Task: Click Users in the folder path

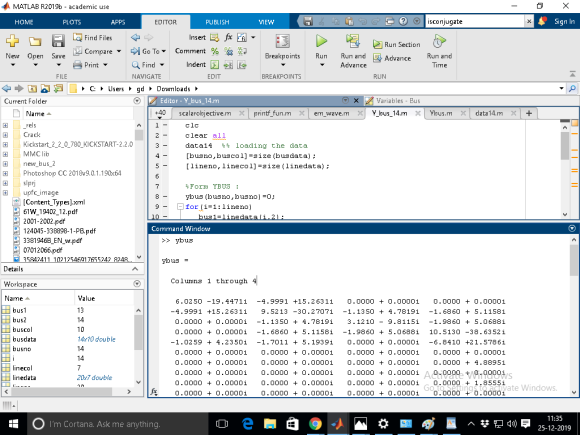Action: [x=116, y=89]
